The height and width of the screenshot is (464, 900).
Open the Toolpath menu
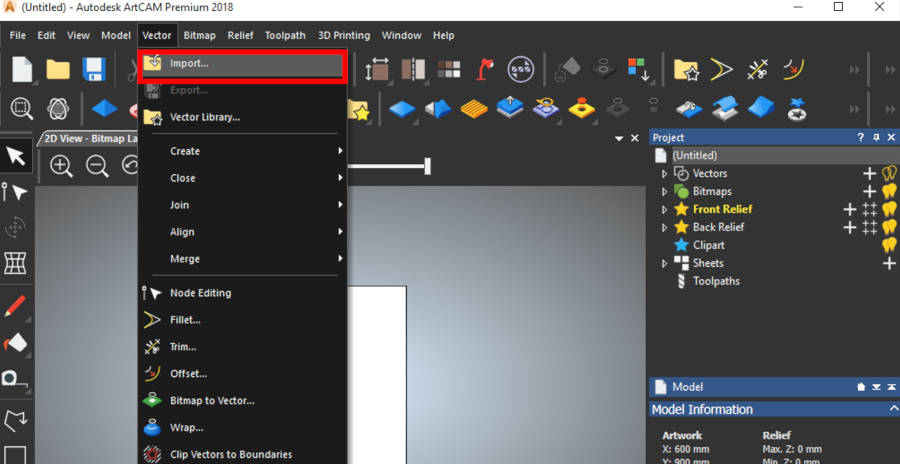point(285,36)
